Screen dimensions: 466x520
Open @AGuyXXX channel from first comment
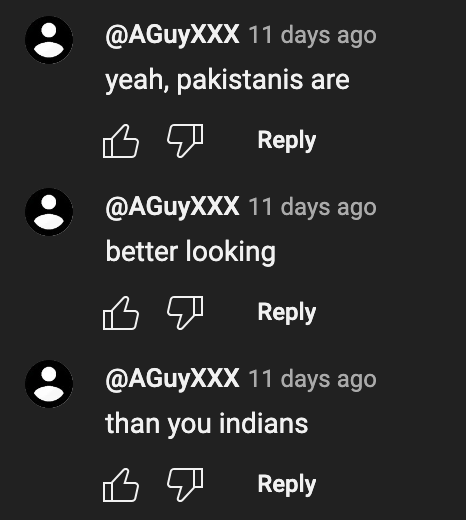point(172,35)
